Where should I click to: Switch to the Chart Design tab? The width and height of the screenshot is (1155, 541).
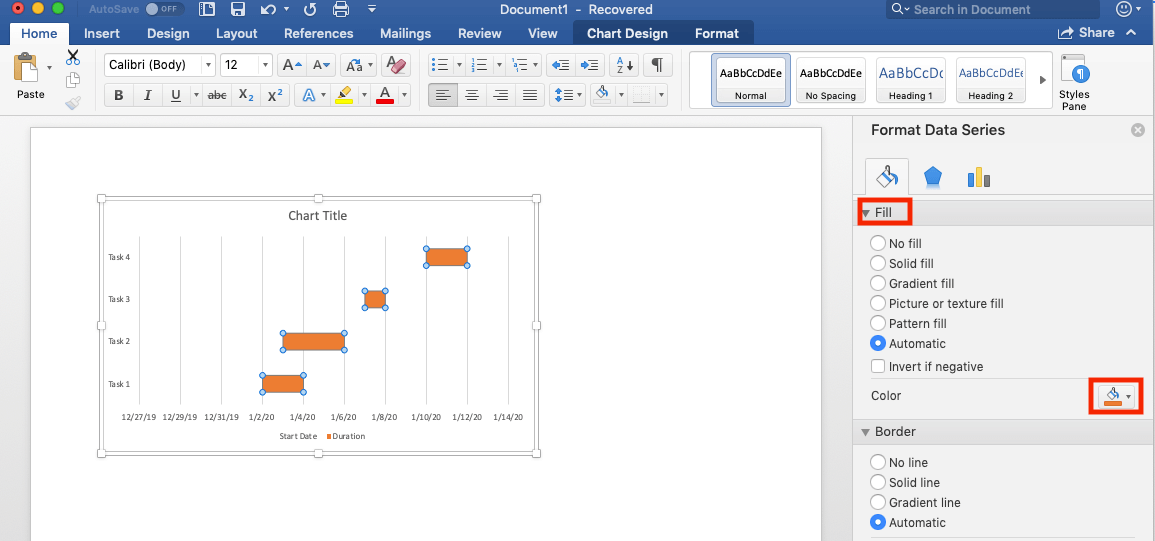coord(627,33)
